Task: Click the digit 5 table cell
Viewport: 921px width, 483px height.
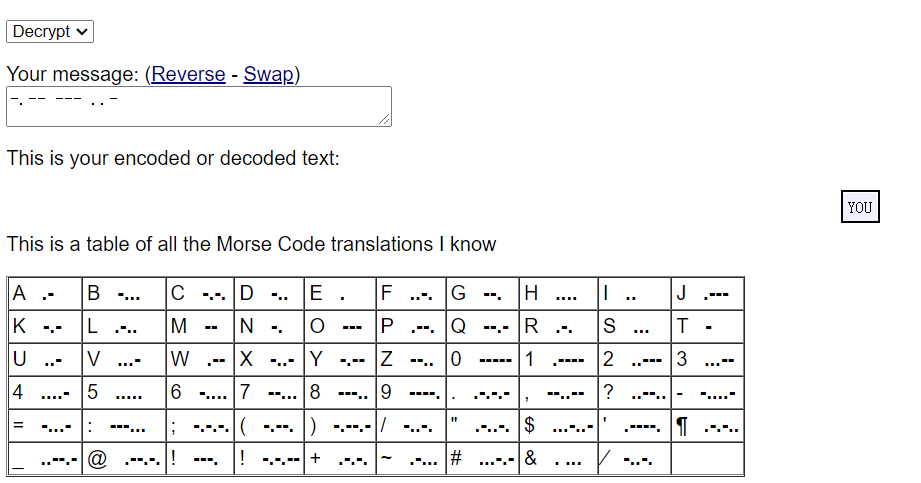Action: pyautogui.click(x=123, y=392)
